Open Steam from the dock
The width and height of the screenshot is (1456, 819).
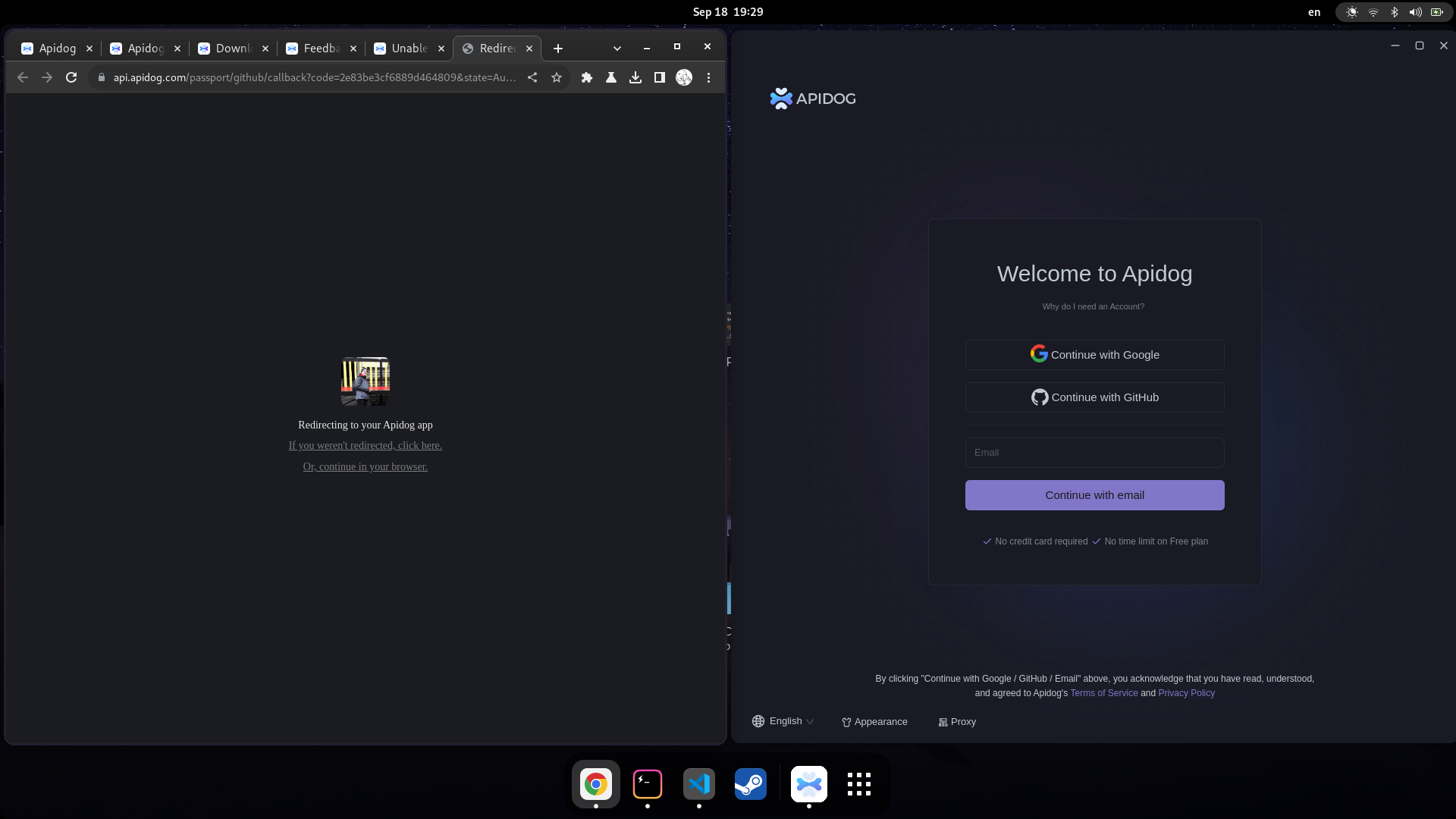click(x=751, y=784)
